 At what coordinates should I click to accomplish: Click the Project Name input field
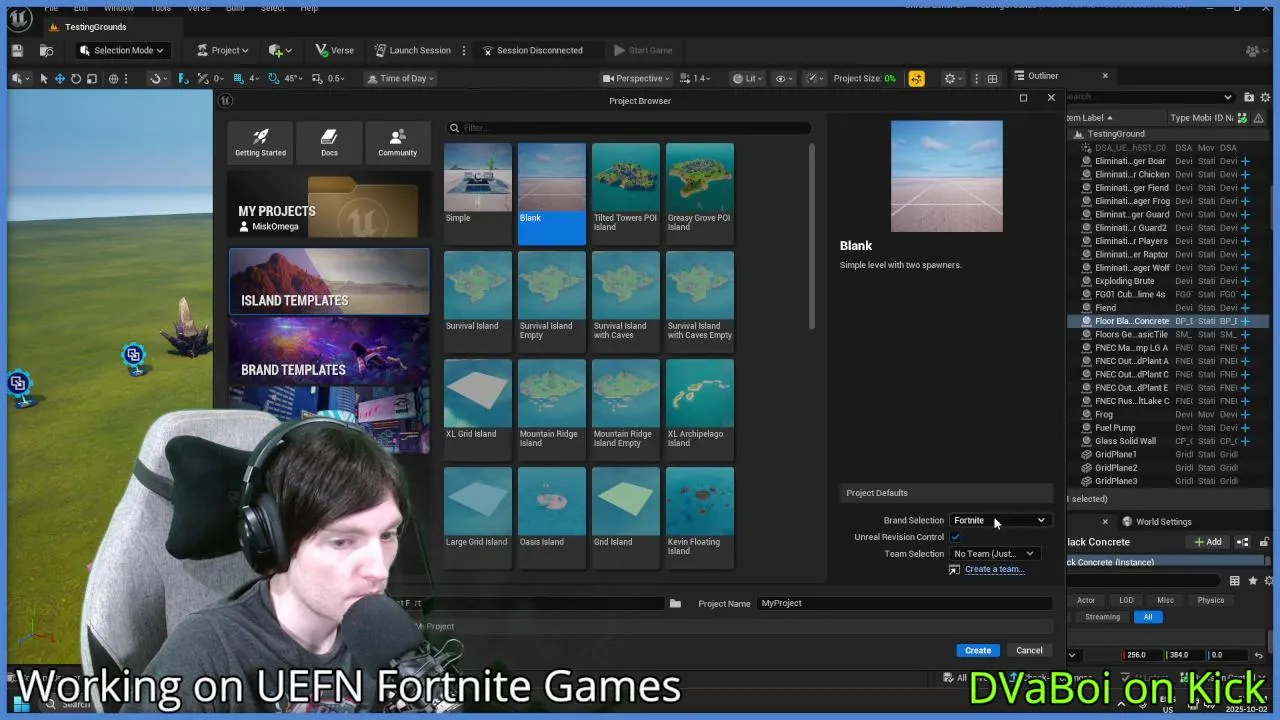(x=904, y=603)
